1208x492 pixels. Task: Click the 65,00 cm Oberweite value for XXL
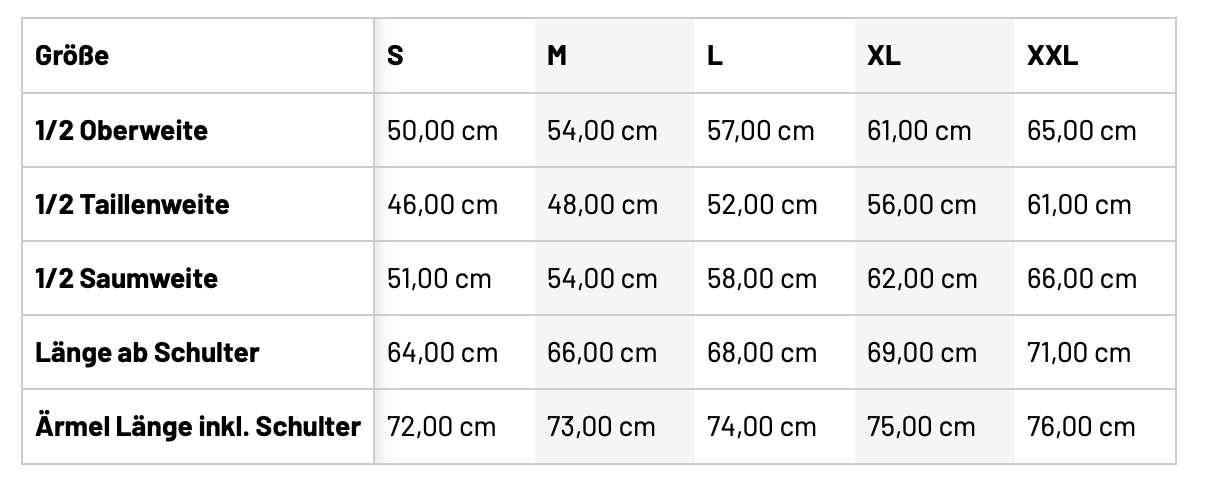point(1082,130)
